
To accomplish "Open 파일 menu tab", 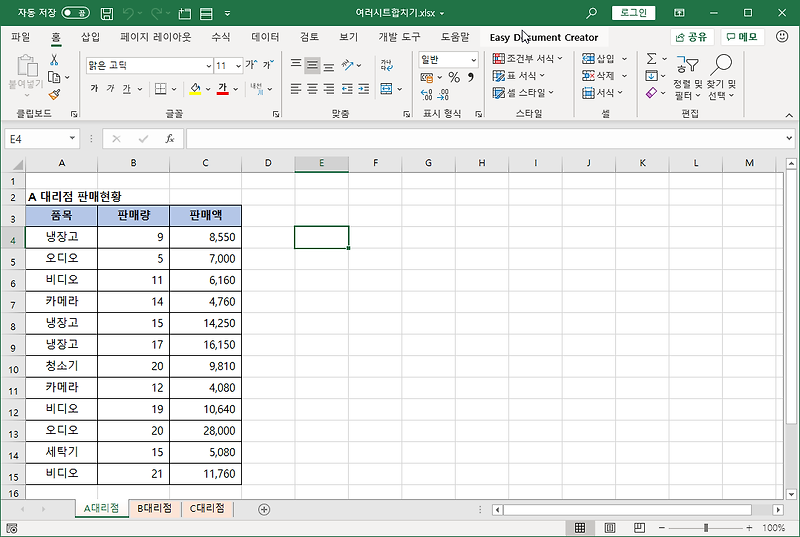I will 21,37.
